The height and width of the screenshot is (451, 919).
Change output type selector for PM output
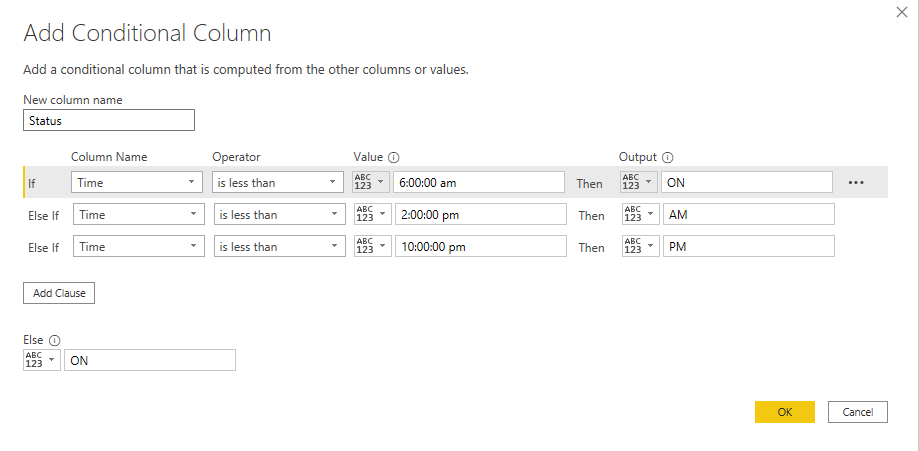pyautogui.click(x=641, y=247)
